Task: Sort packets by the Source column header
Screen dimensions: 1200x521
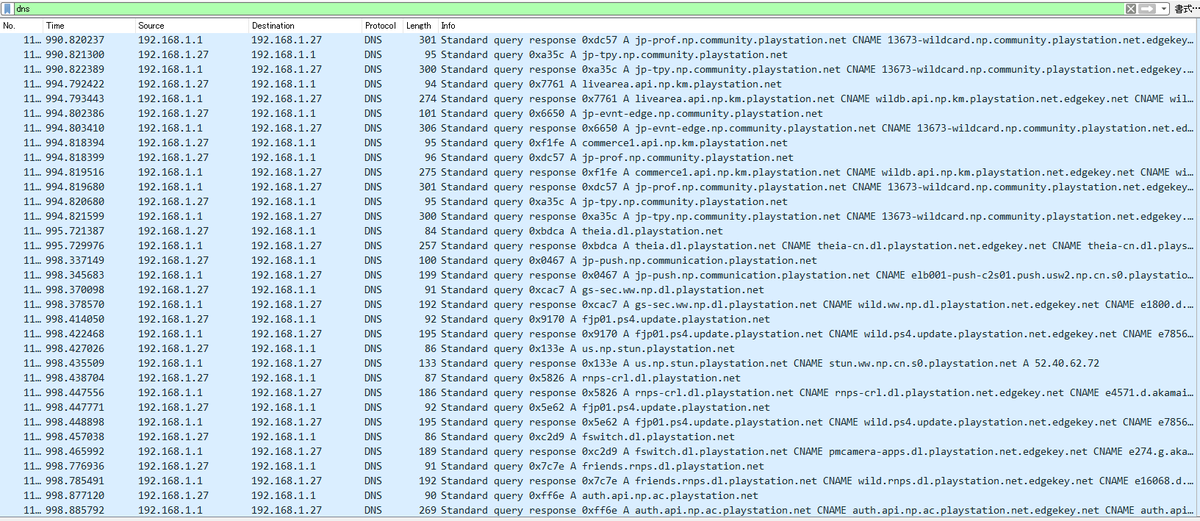Action: pos(191,24)
